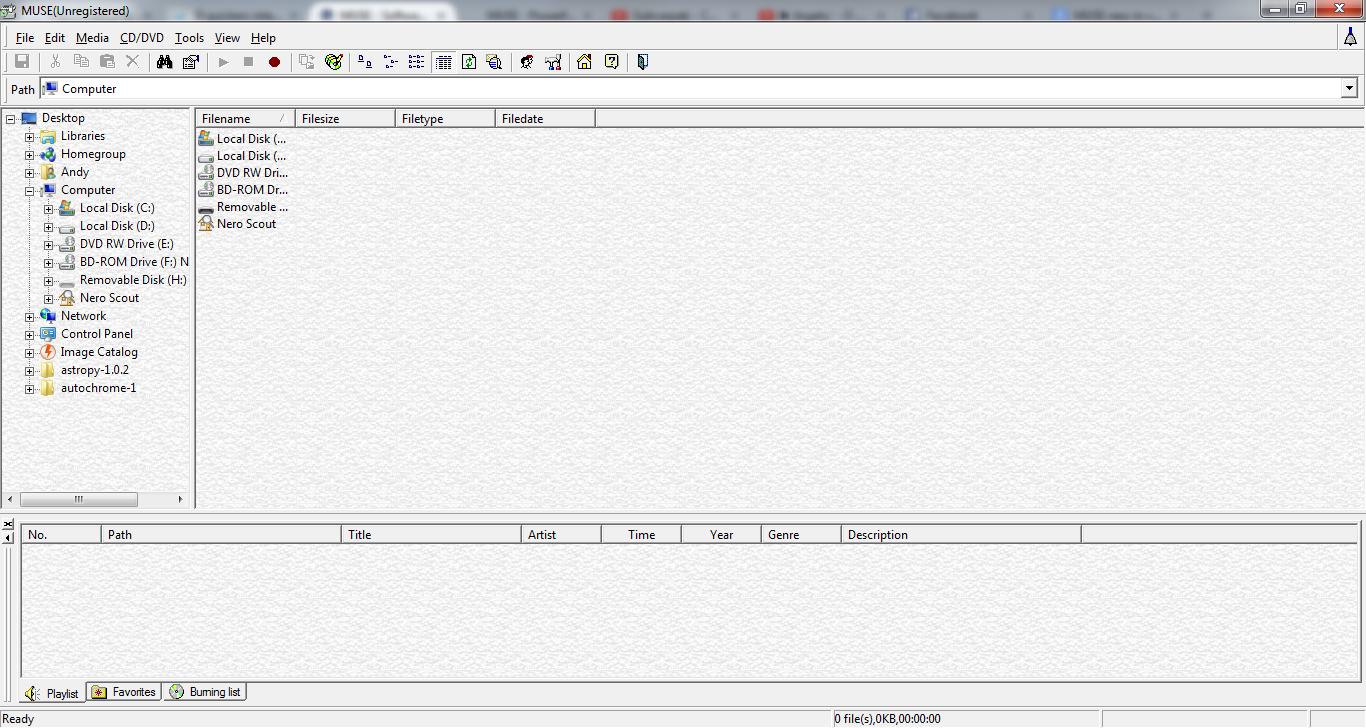Image resolution: width=1366 pixels, height=728 pixels.
Task: Sort by the Filesize column header
Action: tap(345, 119)
